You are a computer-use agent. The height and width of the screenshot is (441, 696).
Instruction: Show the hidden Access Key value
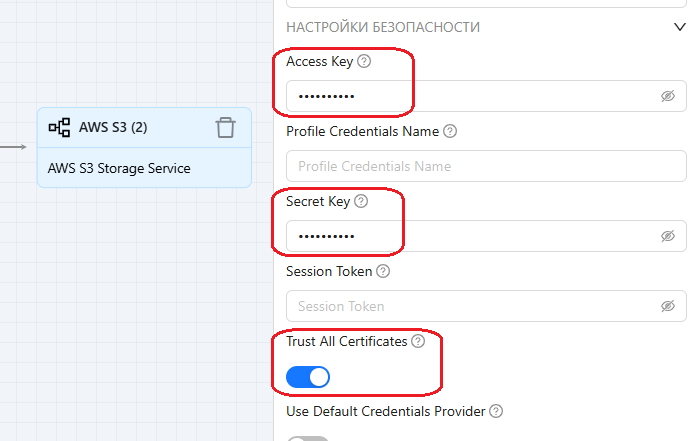pos(669,96)
